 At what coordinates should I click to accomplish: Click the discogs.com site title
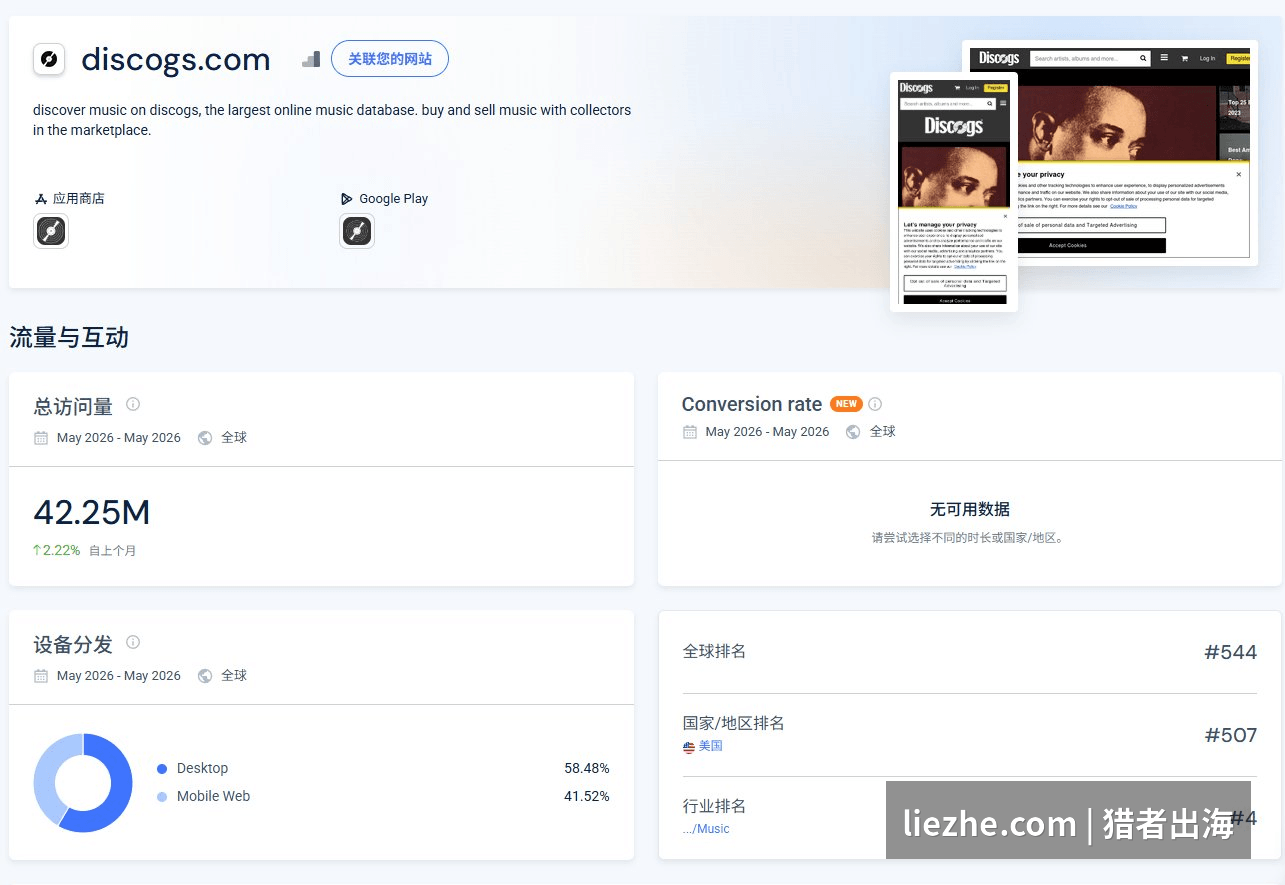coord(176,59)
